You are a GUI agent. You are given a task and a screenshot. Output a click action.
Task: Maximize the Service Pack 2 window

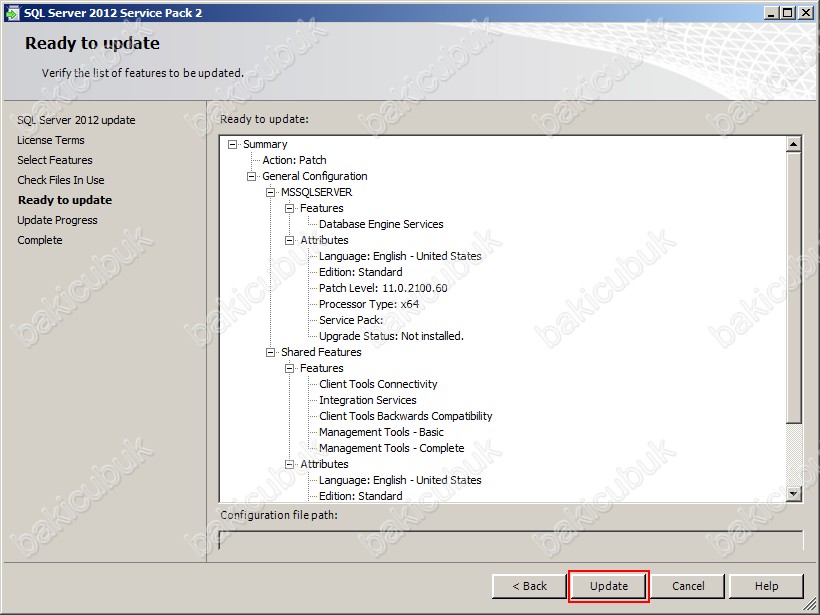tap(787, 13)
